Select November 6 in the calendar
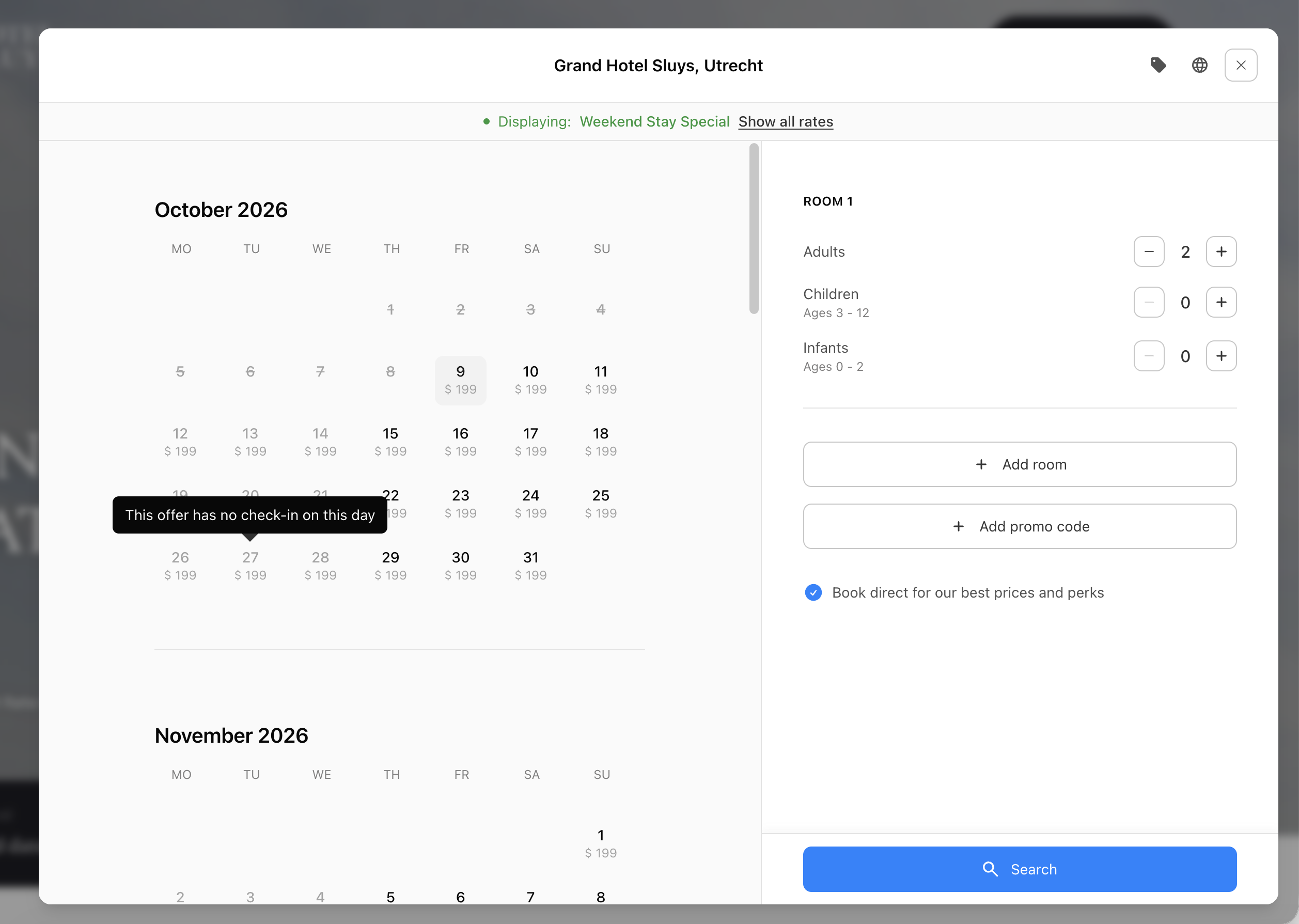This screenshot has height=924, width=1299. click(460, 897)
